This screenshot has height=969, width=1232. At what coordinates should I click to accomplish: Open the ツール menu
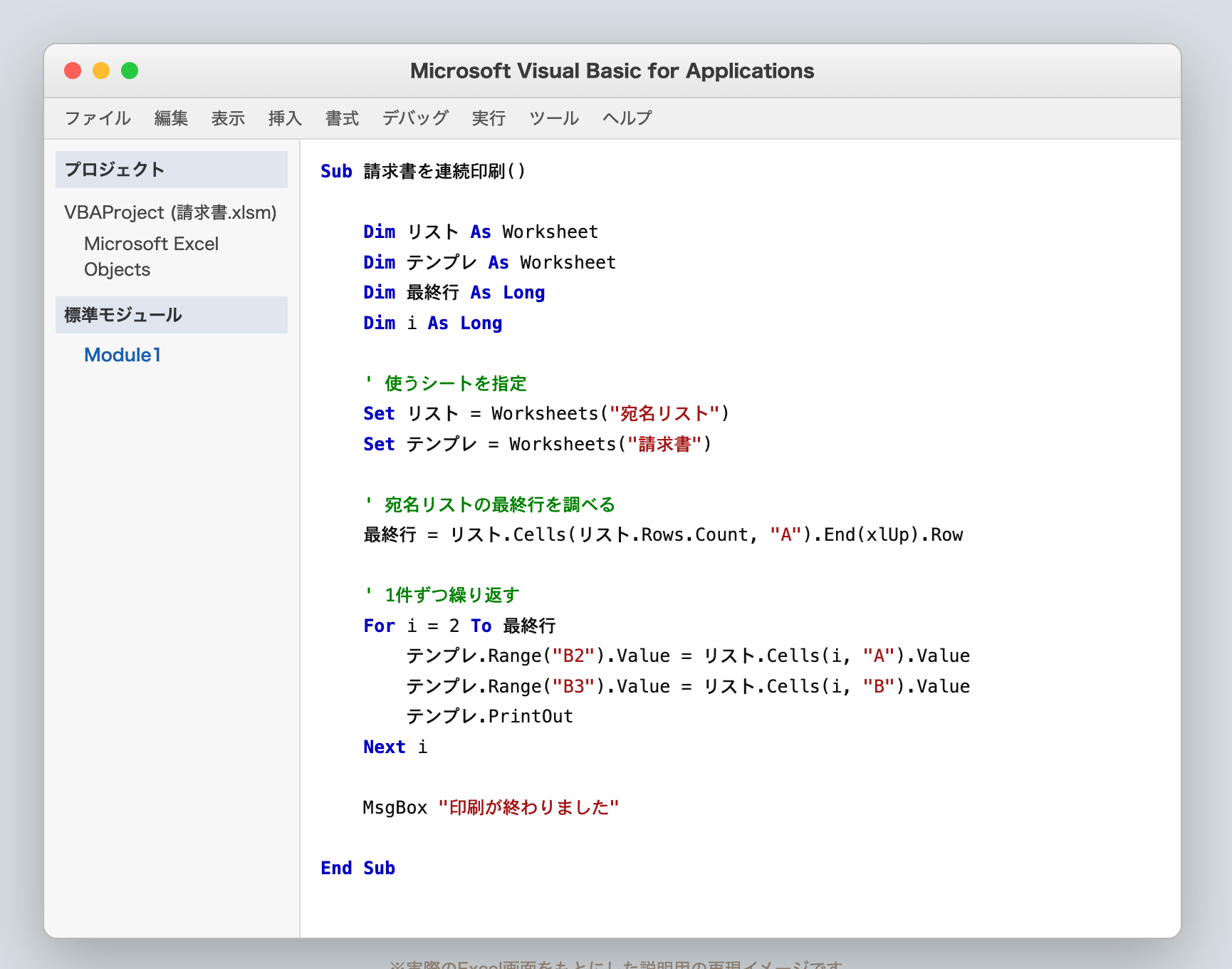(554, 118)
